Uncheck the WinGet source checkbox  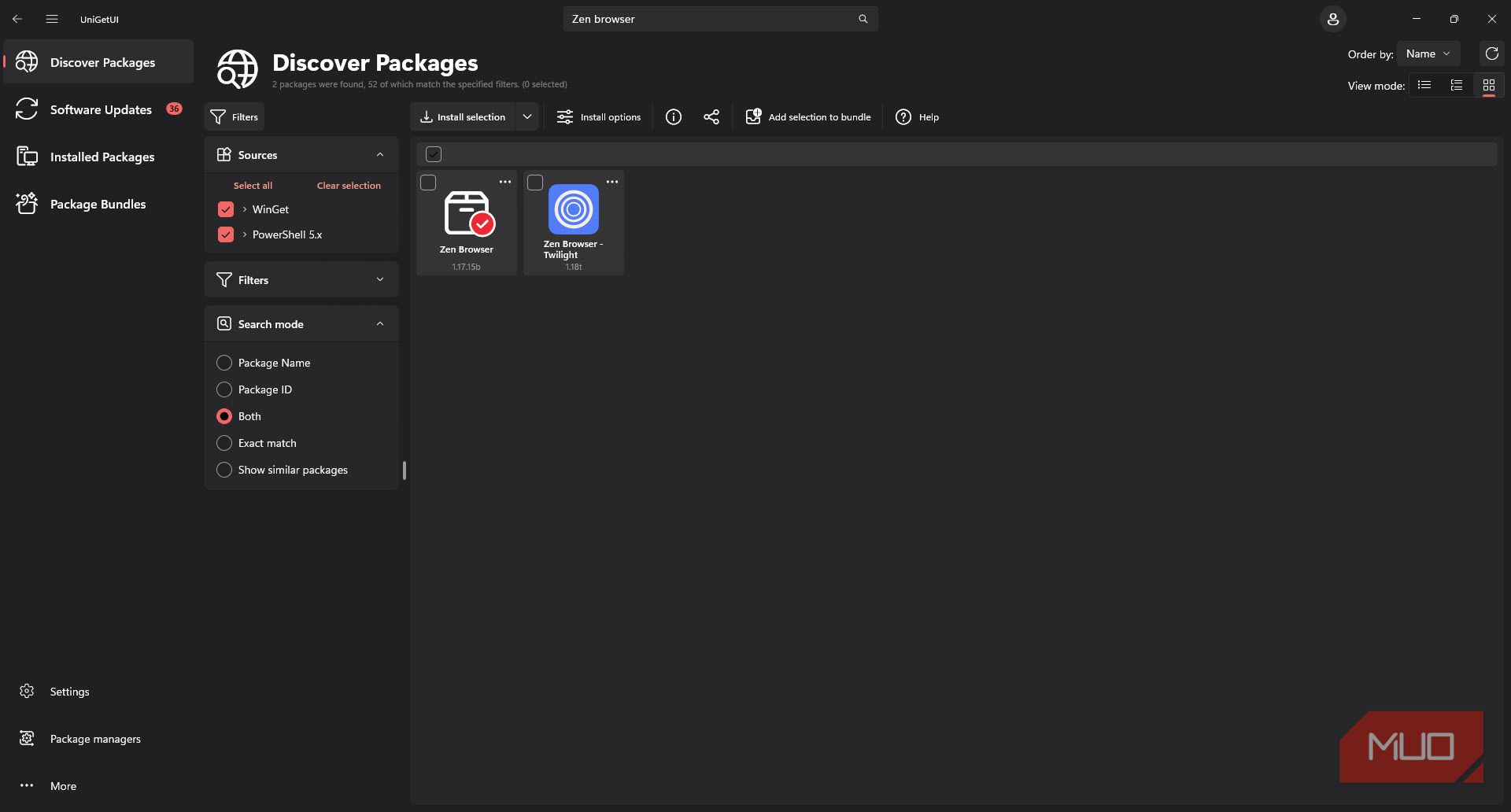226,209
